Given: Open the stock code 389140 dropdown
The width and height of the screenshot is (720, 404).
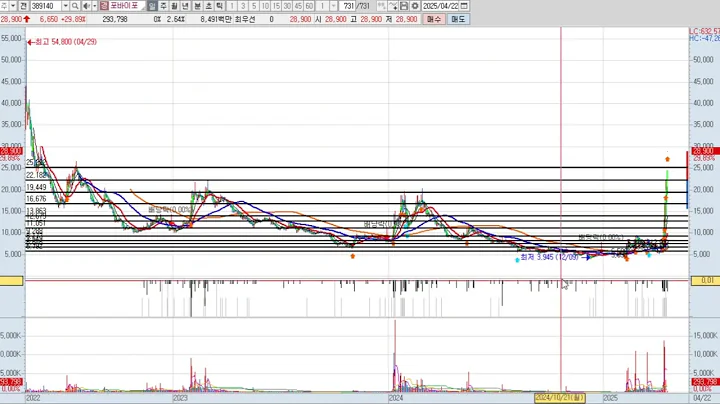Looking at the screenshot, I should click(x=65, y=6).
